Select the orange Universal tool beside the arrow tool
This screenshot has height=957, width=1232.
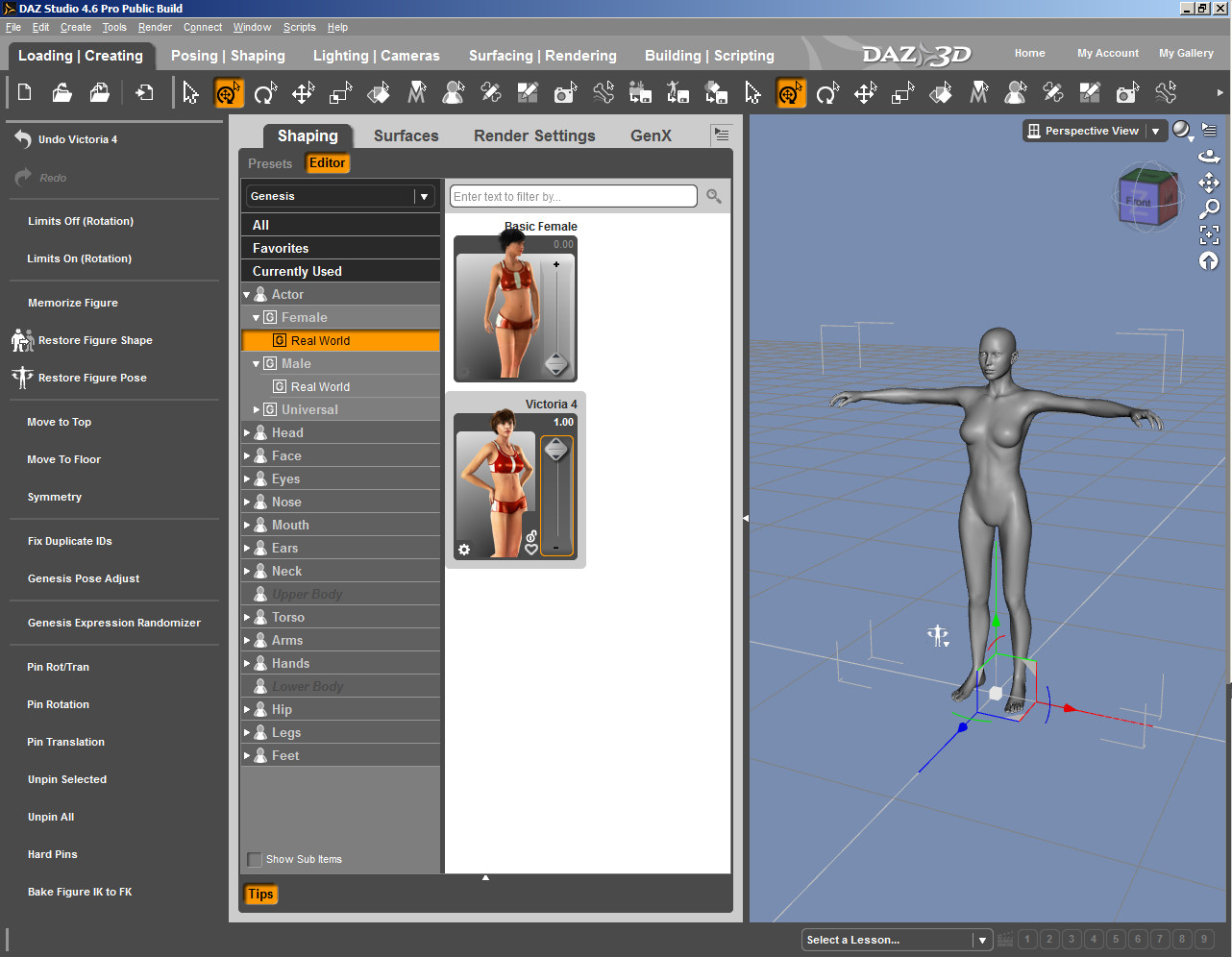point(229,93)
